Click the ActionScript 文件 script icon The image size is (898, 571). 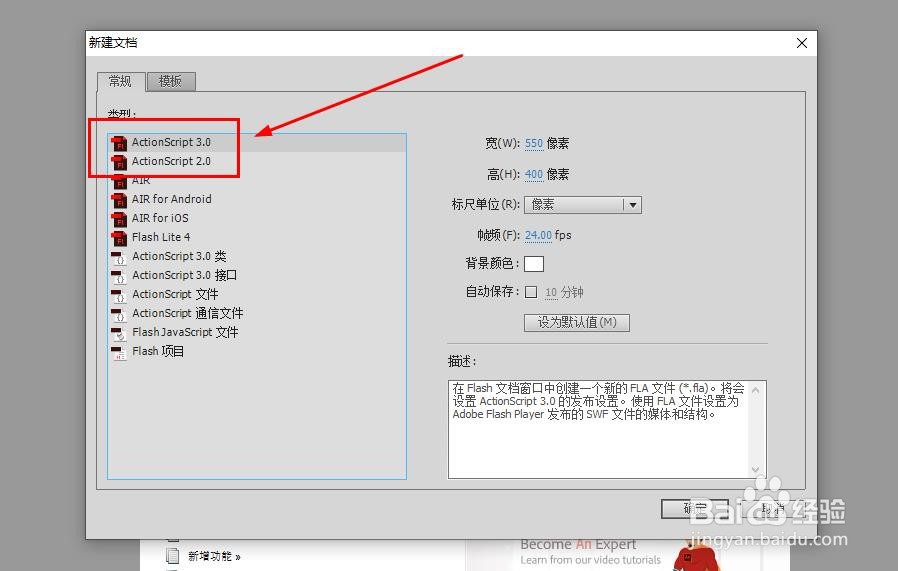click(x=119, y=294)
